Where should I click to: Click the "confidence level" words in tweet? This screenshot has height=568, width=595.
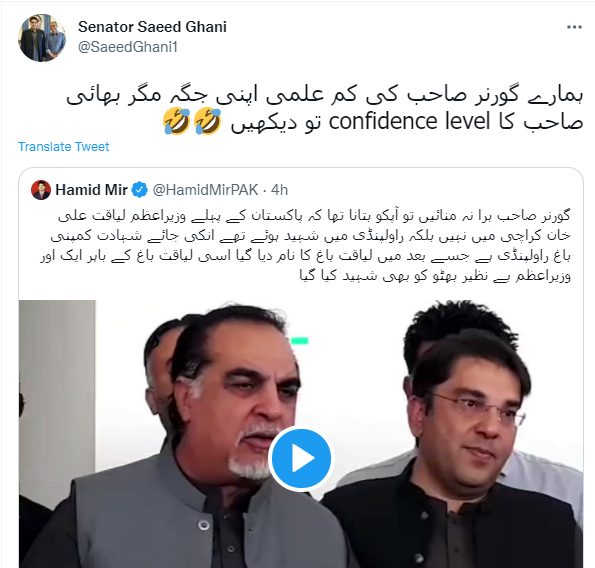(410, 121)
